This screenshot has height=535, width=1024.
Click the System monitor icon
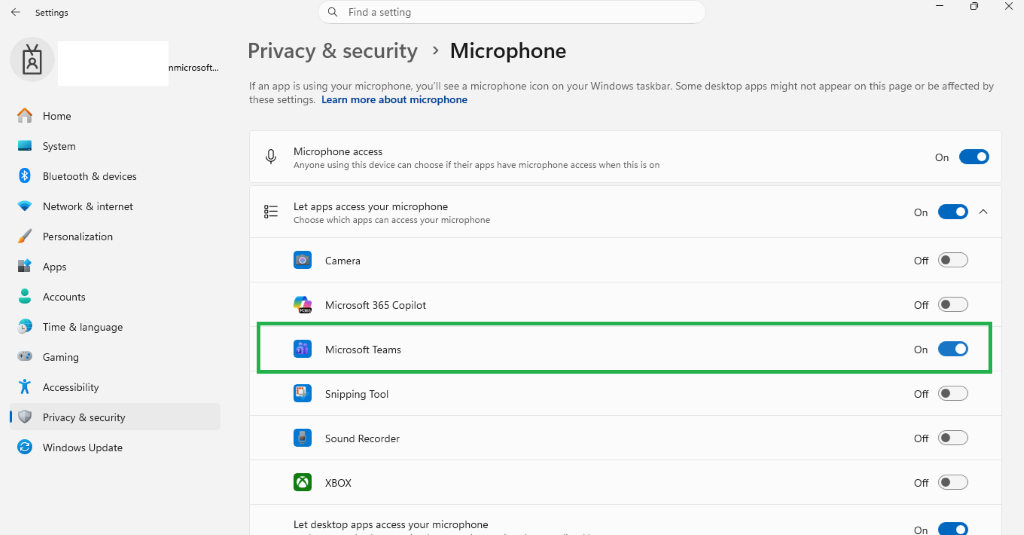point(25,146)
